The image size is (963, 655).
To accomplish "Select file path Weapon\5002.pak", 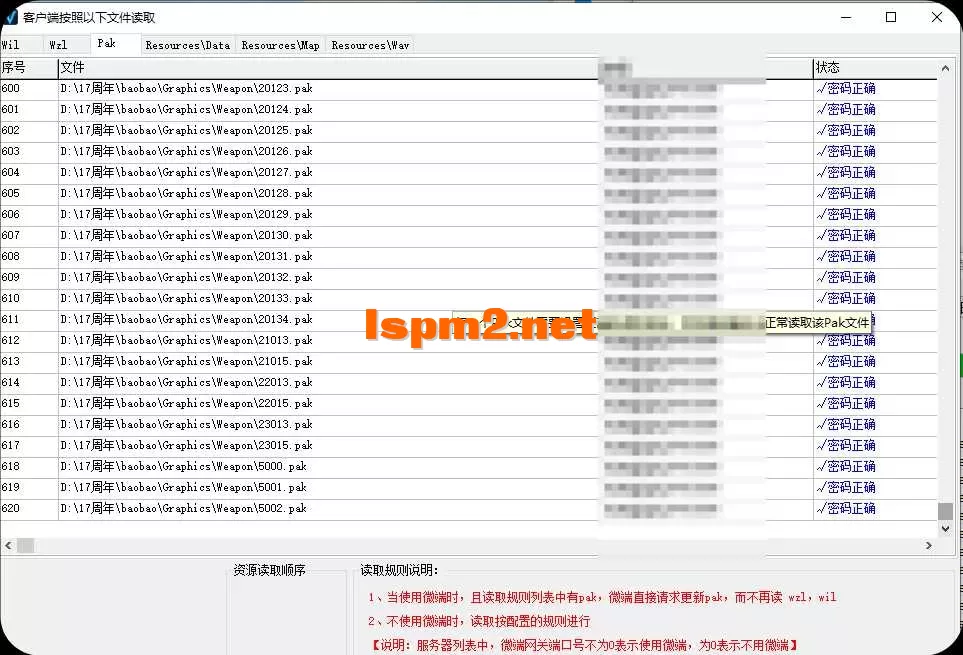I will point(184,508).
